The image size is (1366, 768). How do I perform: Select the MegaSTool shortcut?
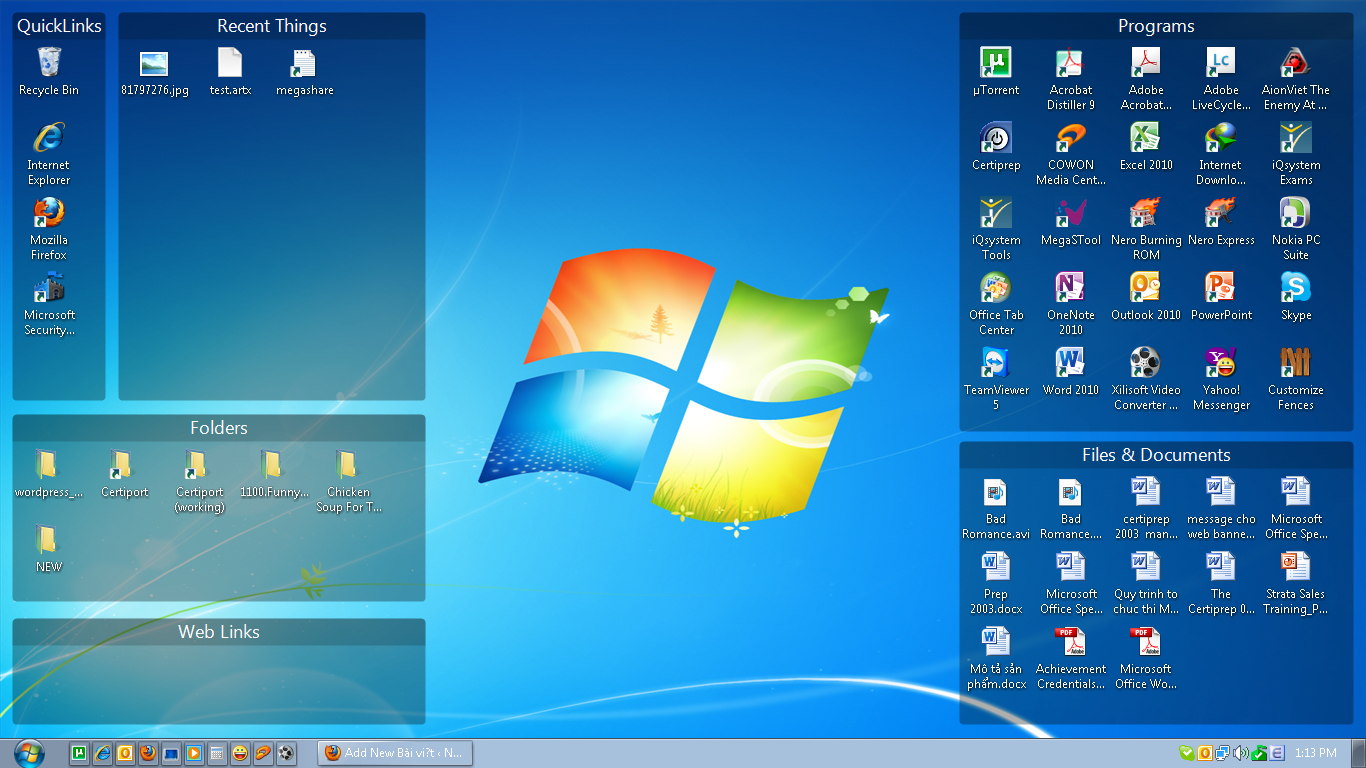[x=1071, y=221]
